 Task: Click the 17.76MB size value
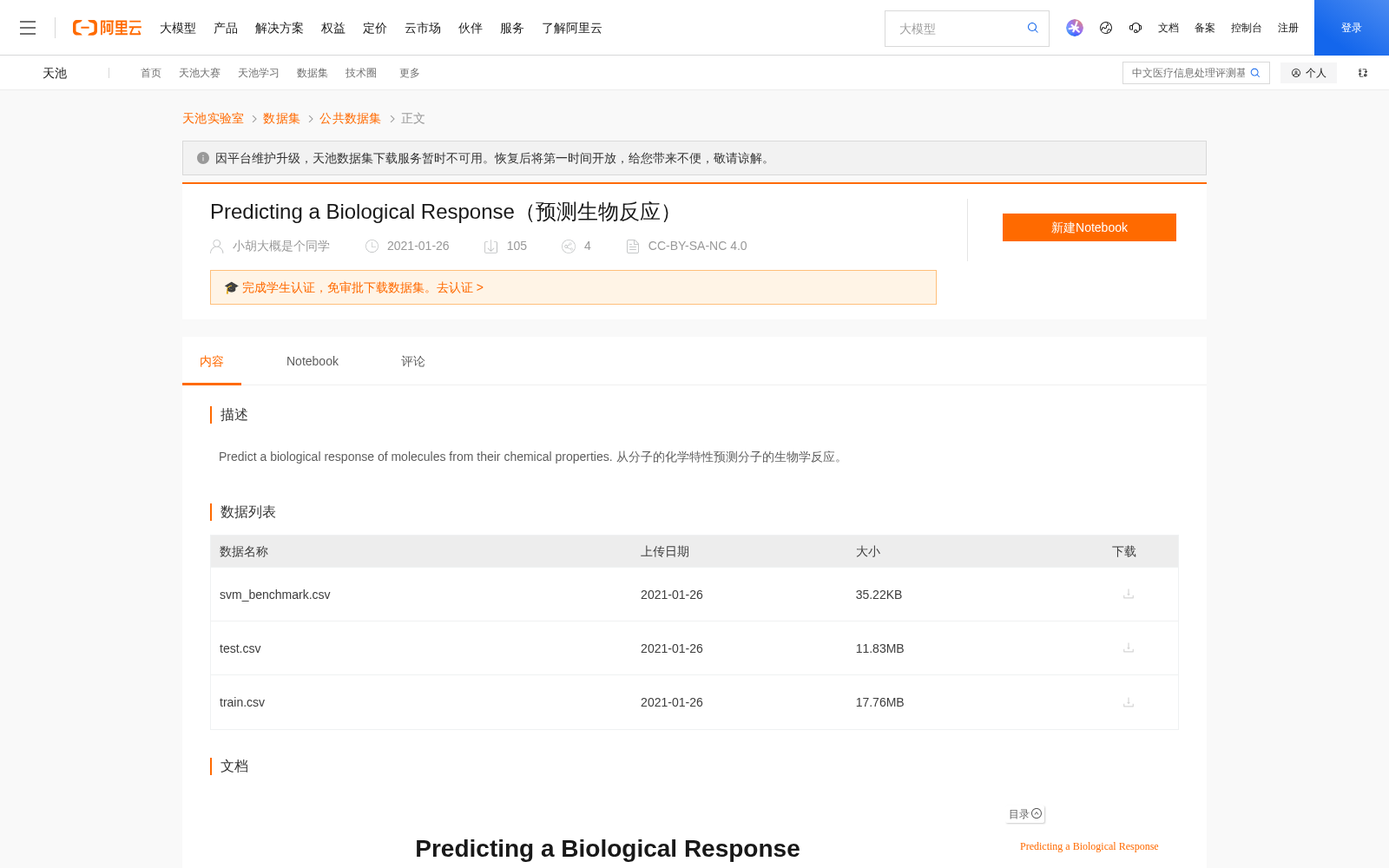(x=880, y=702)
